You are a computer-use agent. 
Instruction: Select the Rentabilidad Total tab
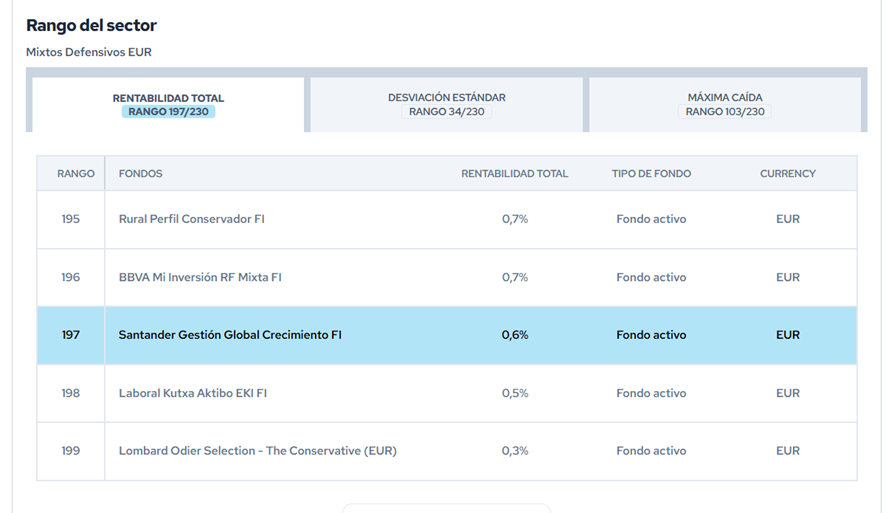tap(168, 105)
